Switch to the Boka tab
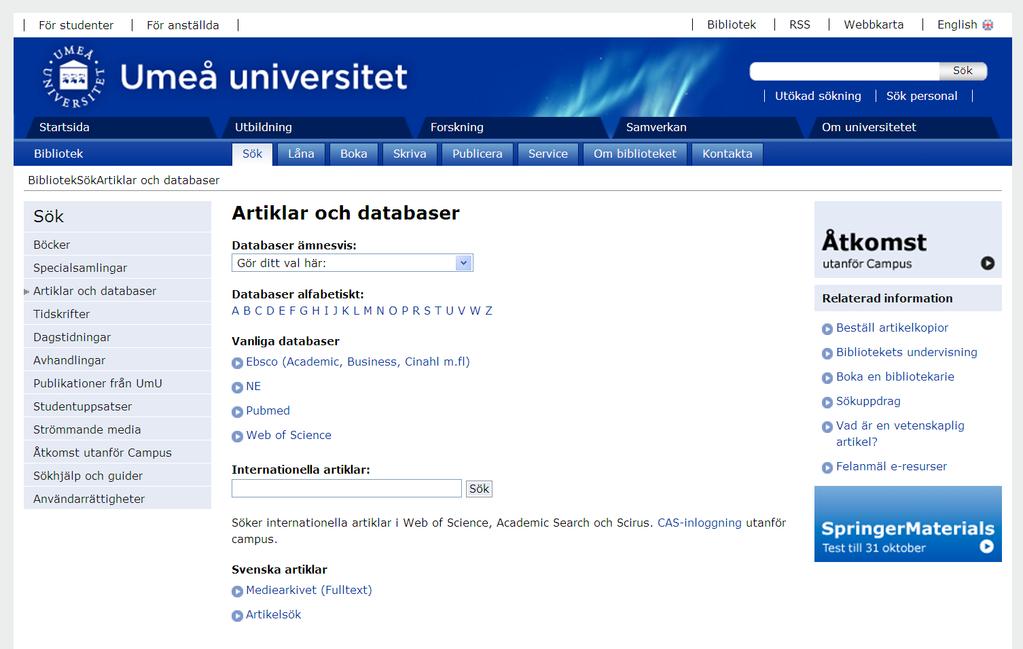Image resolution: width=1023 pixels, height=649 pixels. point(354,154)
